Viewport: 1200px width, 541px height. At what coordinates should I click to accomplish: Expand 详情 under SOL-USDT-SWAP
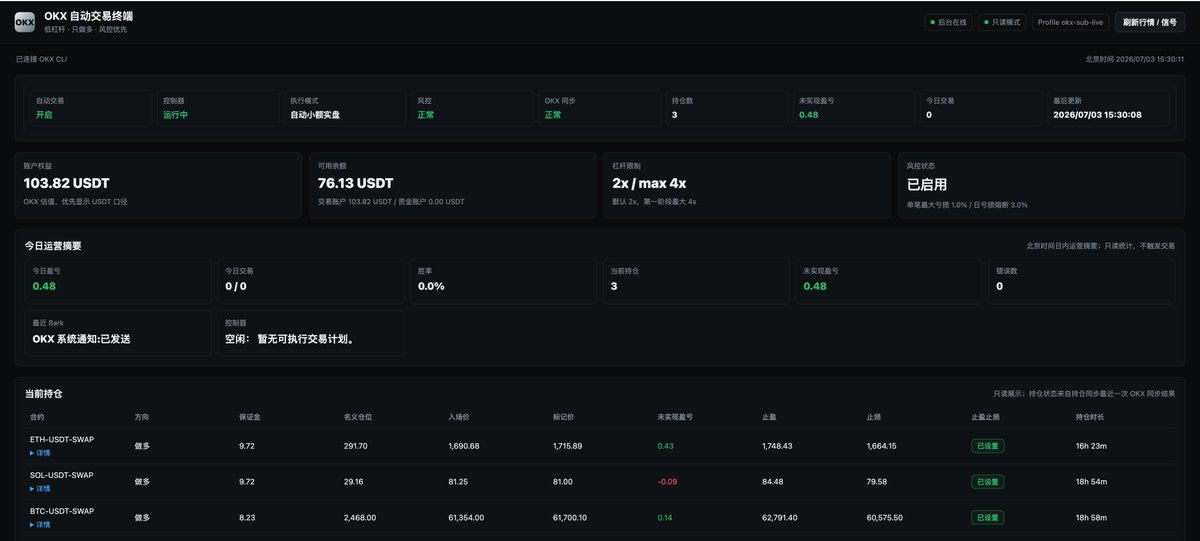pyautogui.click(x=40, y=488)
